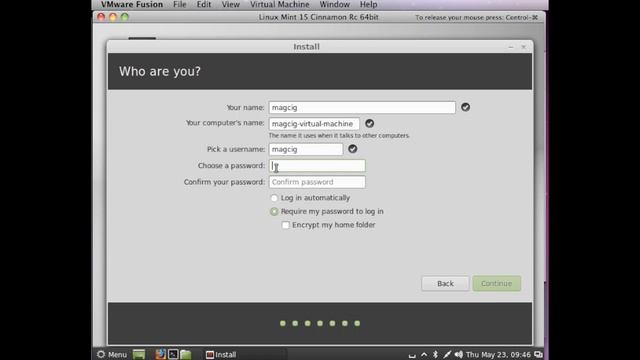
Task: Launch Firefox from the panel
Action: pos(160,354)
